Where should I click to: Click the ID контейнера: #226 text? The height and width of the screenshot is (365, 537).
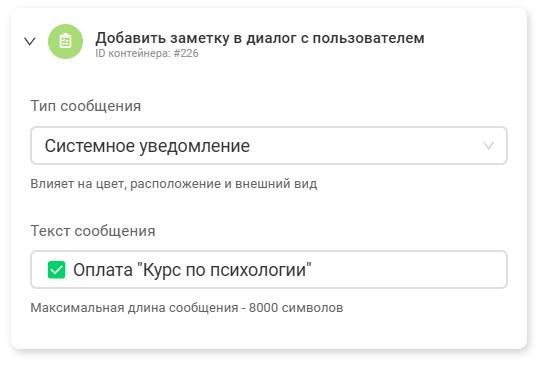click(x=147, y=53)
